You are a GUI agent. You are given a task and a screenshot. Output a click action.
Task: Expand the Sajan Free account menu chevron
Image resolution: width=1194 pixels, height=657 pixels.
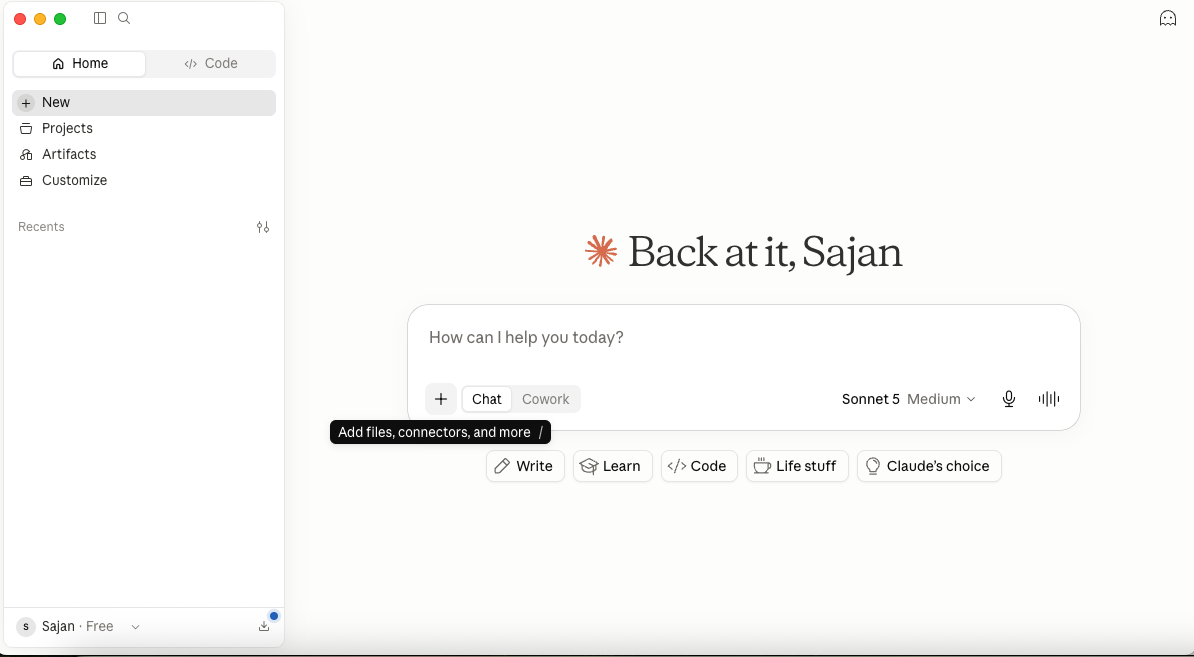point(136,627)
